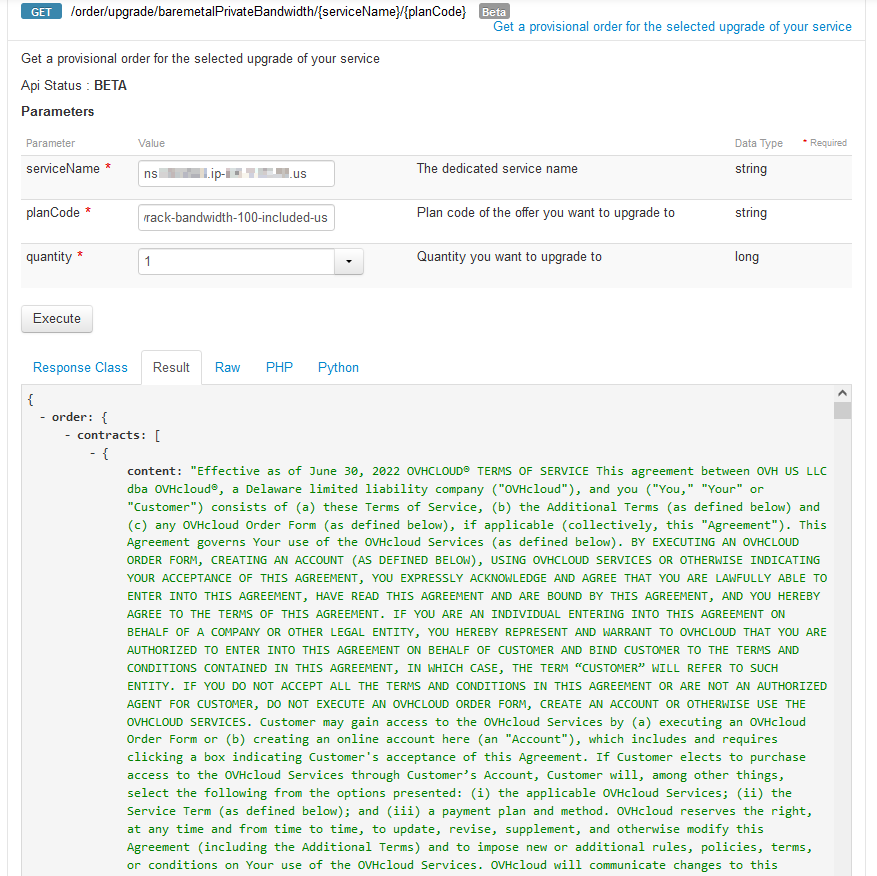Switch to the Raw tab
This screenshot has height=876, width=877.
tap(227, 368)
